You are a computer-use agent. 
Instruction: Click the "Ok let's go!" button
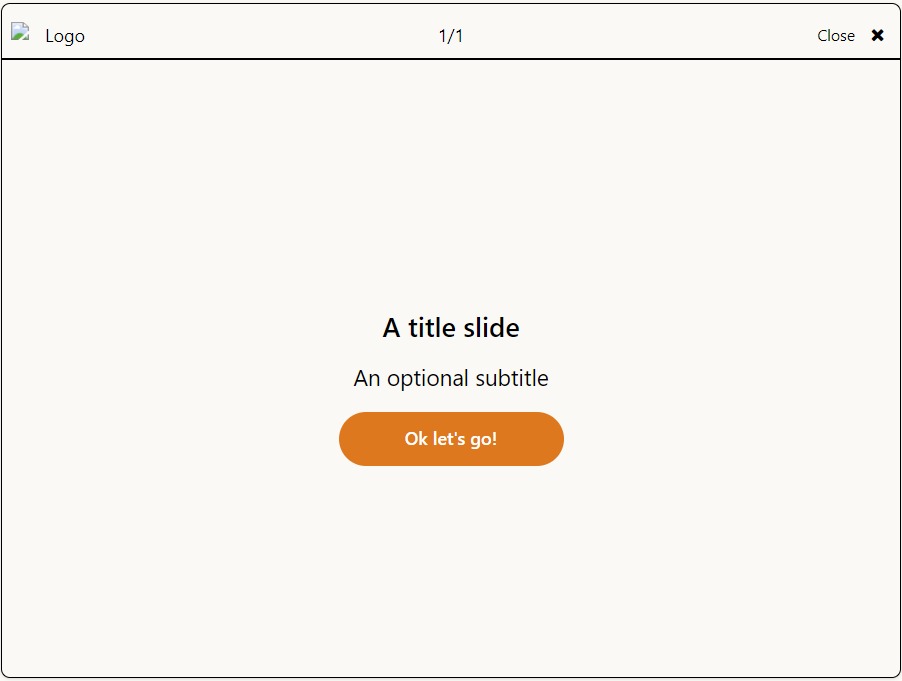coord(451,439)
